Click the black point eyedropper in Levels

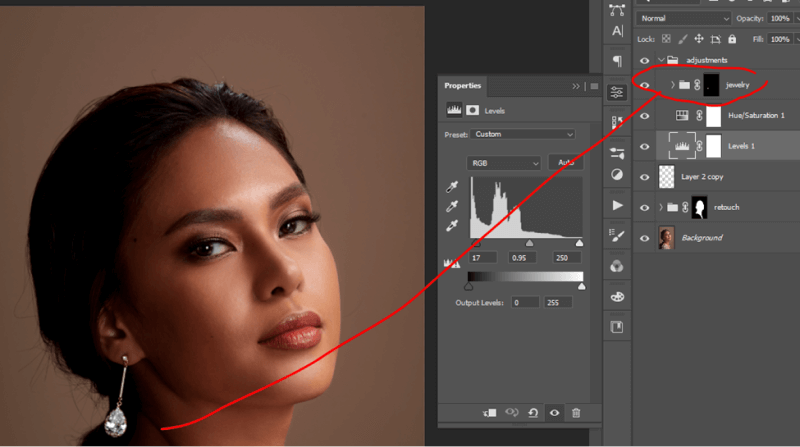[x=451, y=187]
